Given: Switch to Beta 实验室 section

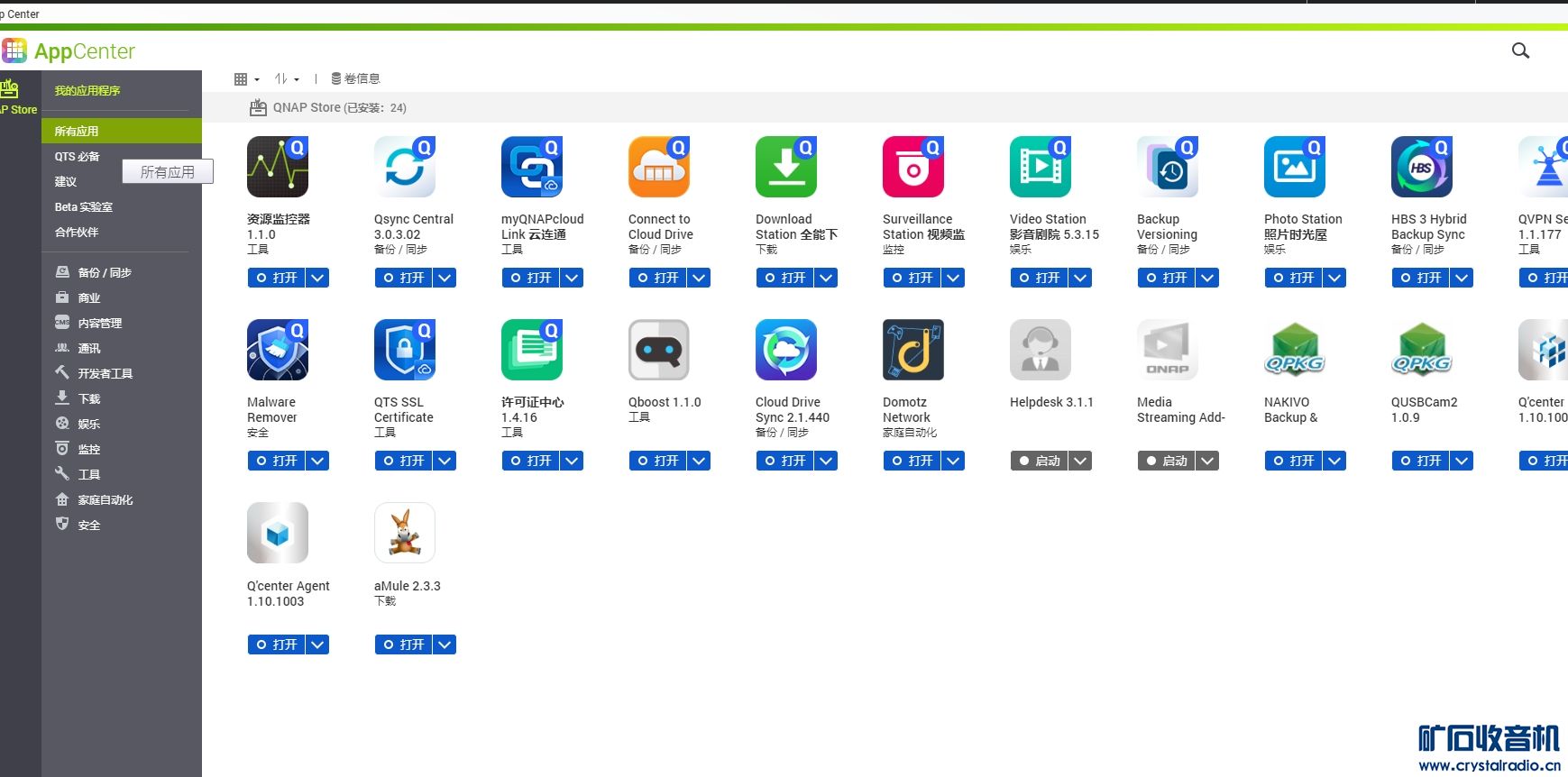Looking at the screenshot, I should 84,206.
